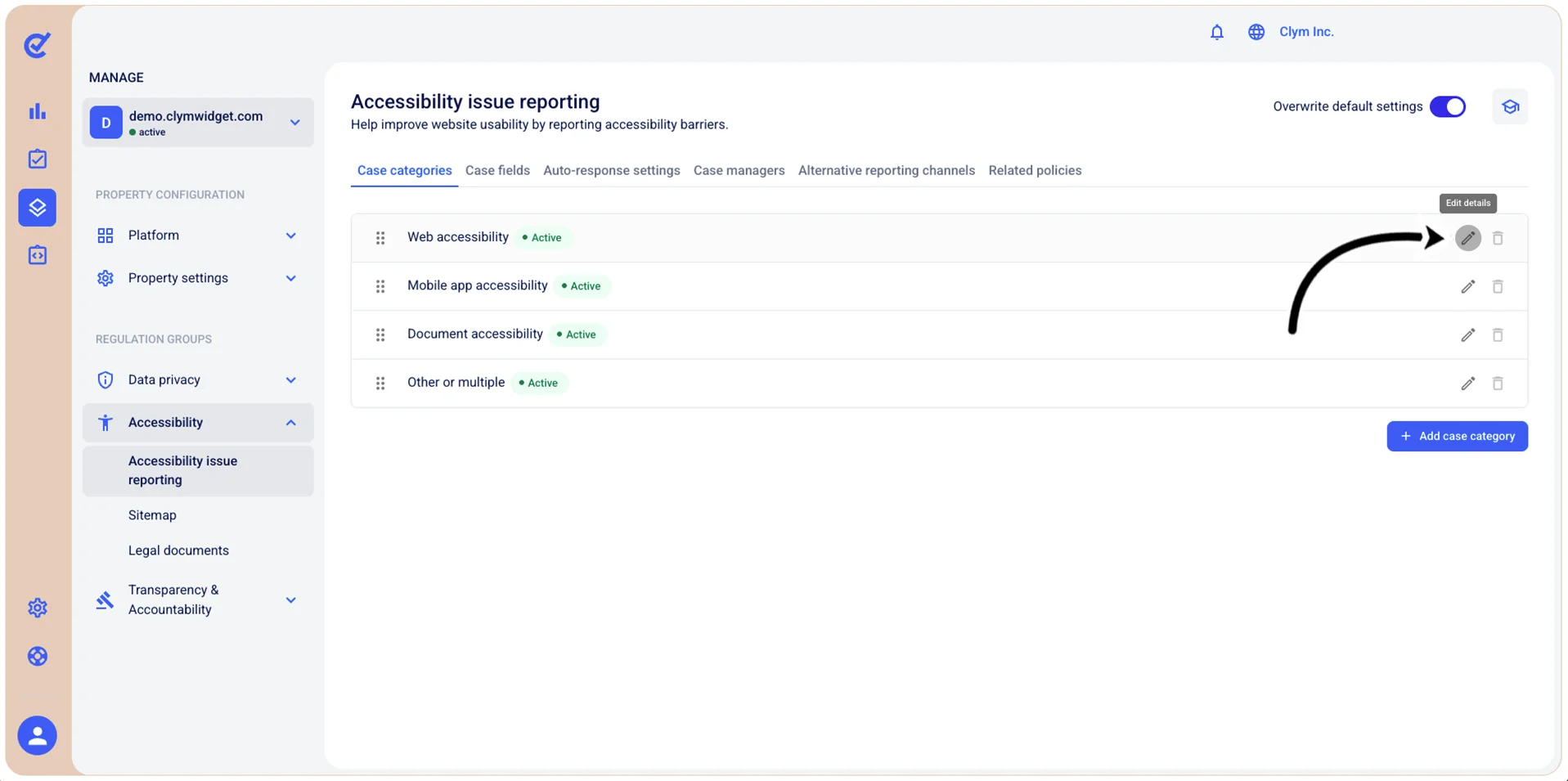Screen dimensions: 1568x781
Task: Open the notifications bell
Action: pyautogui.click(x=1217, y=32)
